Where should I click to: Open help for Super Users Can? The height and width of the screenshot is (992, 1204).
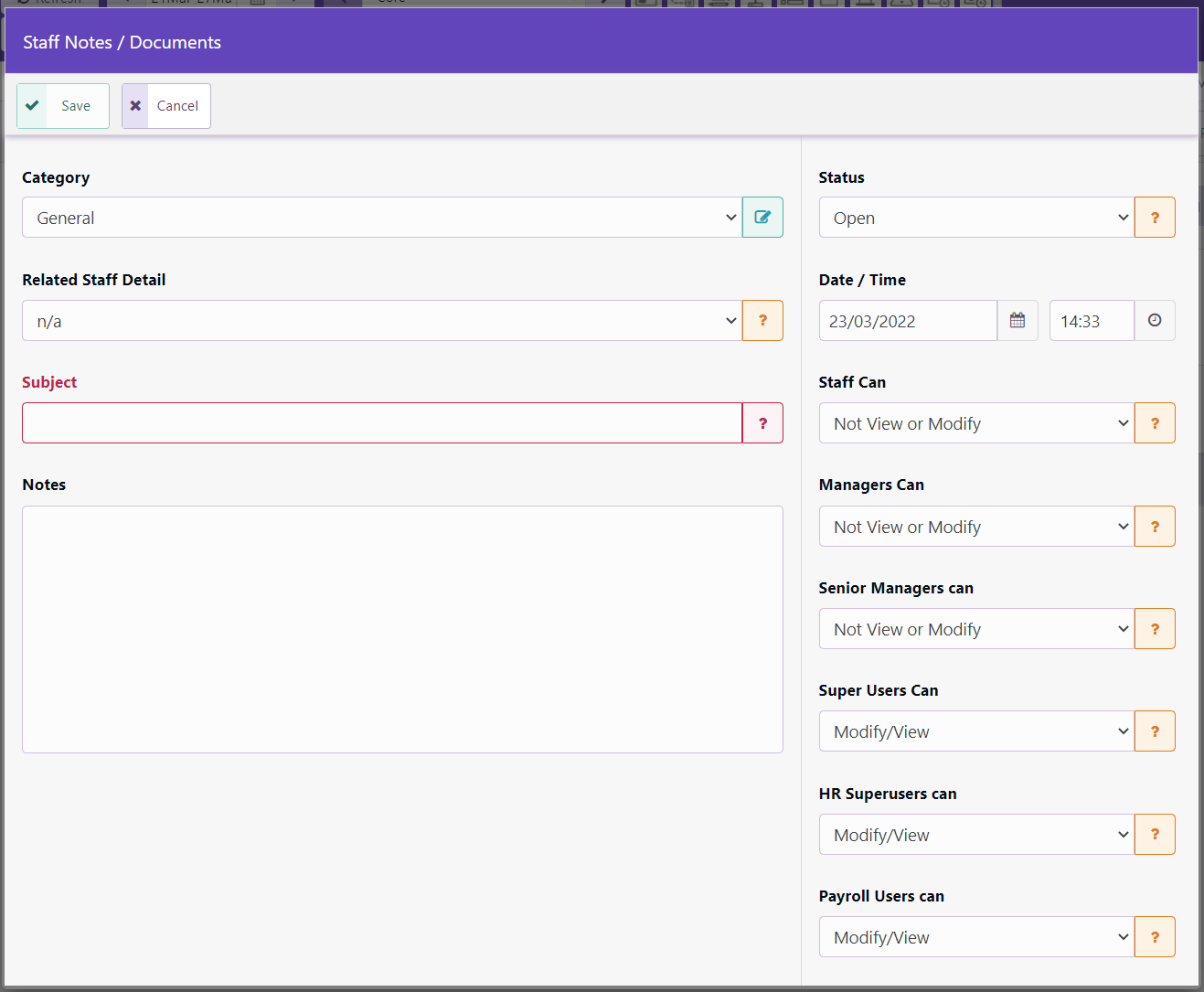(1155, 731)
